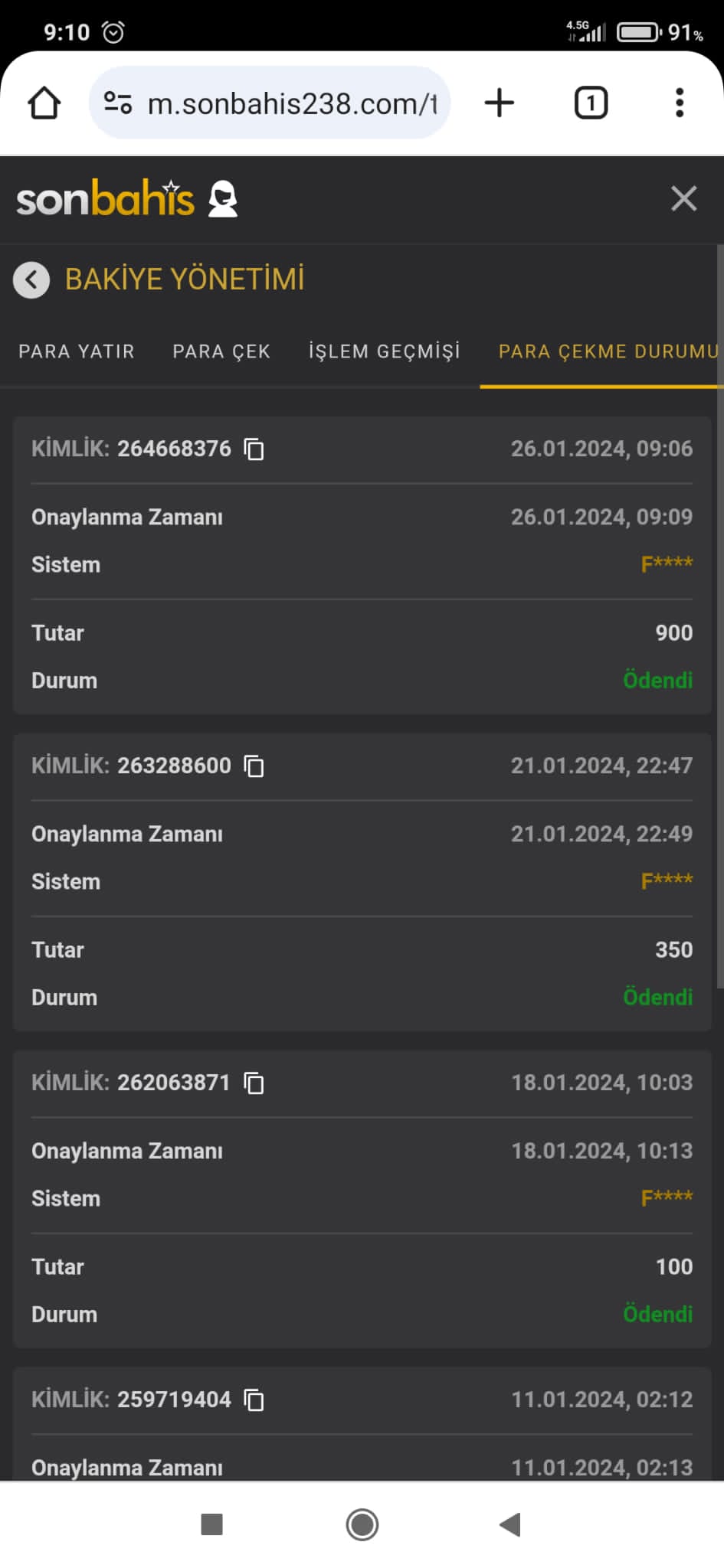Copy transaction ID 262063871
724x1568 pixels.
[254, 1083]
